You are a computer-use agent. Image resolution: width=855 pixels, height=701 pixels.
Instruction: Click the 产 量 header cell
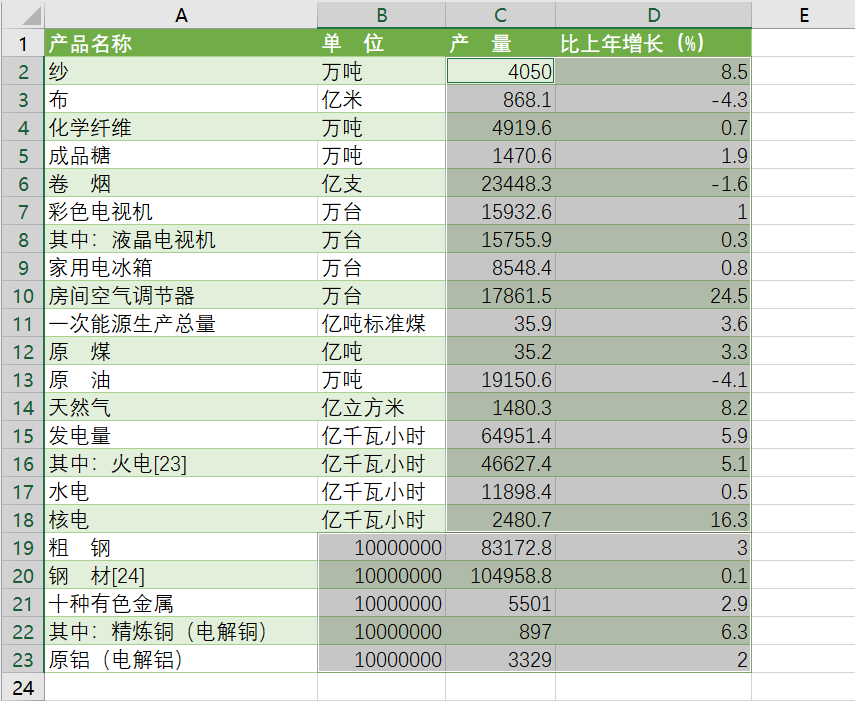[500, 43]
